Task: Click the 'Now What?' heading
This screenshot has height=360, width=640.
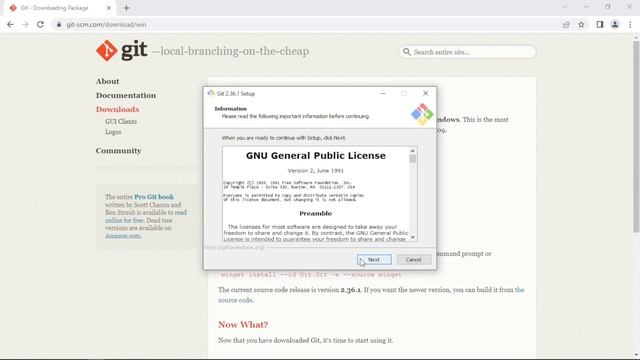Action: click(x=243, y=324)
